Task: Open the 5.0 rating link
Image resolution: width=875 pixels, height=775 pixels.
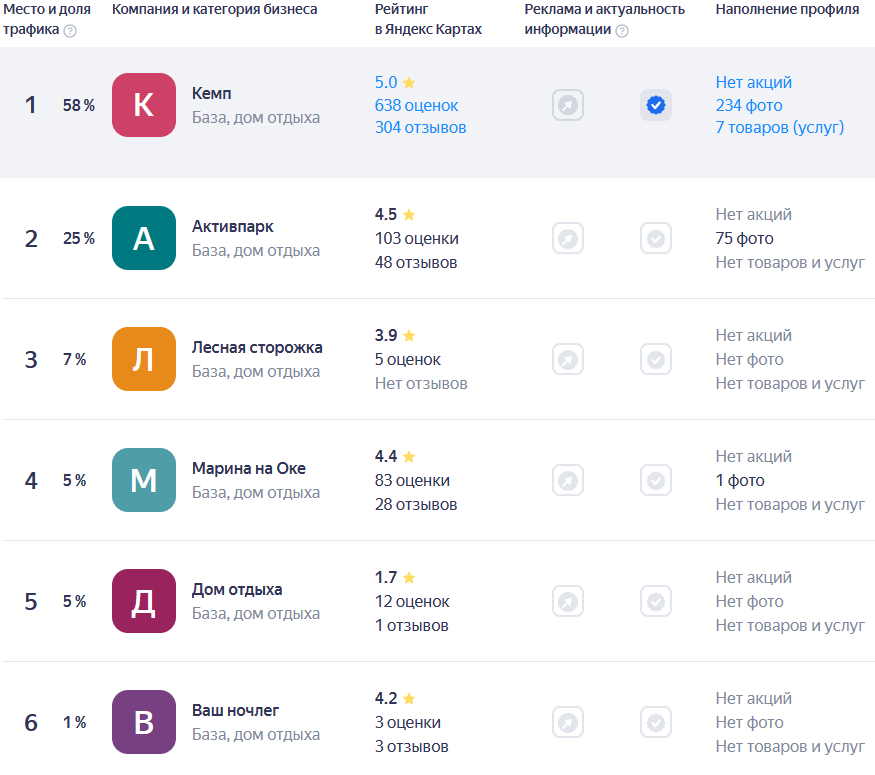Action: pos(386,83)
